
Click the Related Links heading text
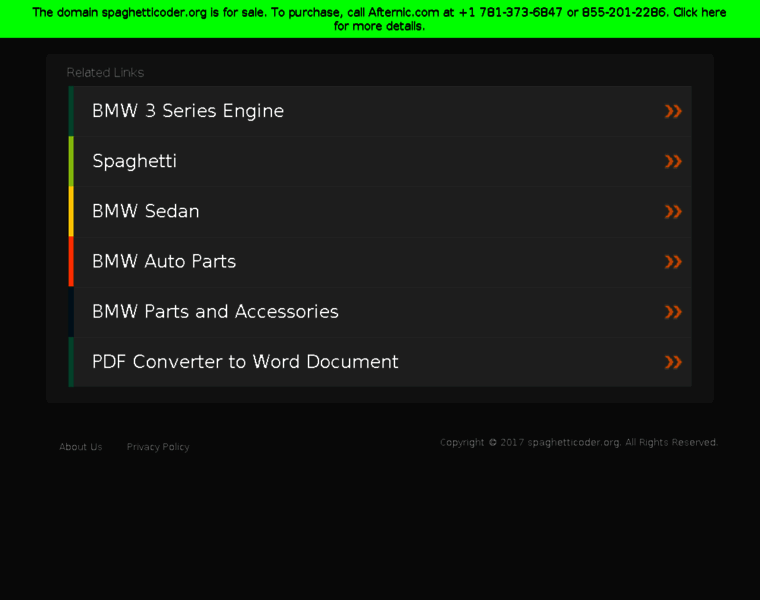(105, 73)
